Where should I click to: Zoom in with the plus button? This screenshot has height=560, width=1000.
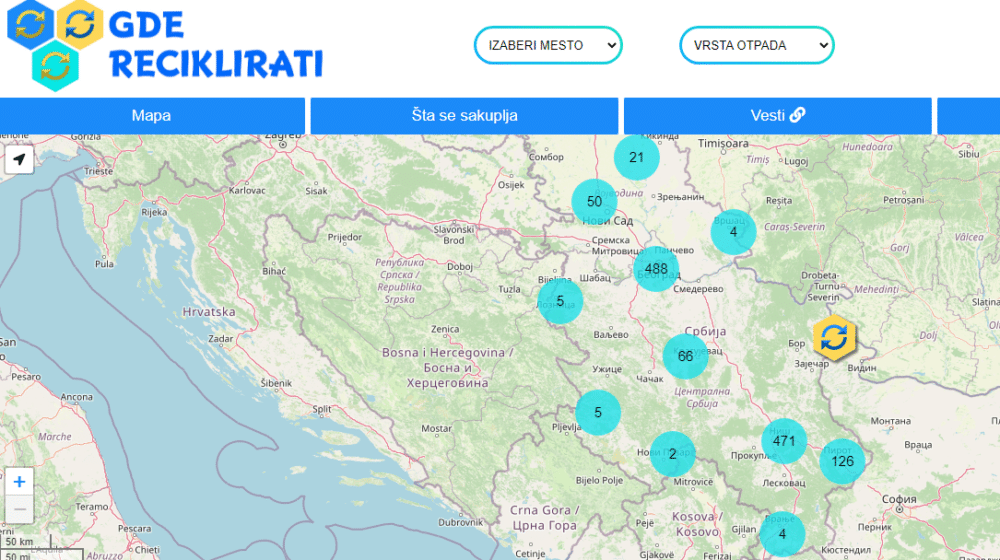19,482
